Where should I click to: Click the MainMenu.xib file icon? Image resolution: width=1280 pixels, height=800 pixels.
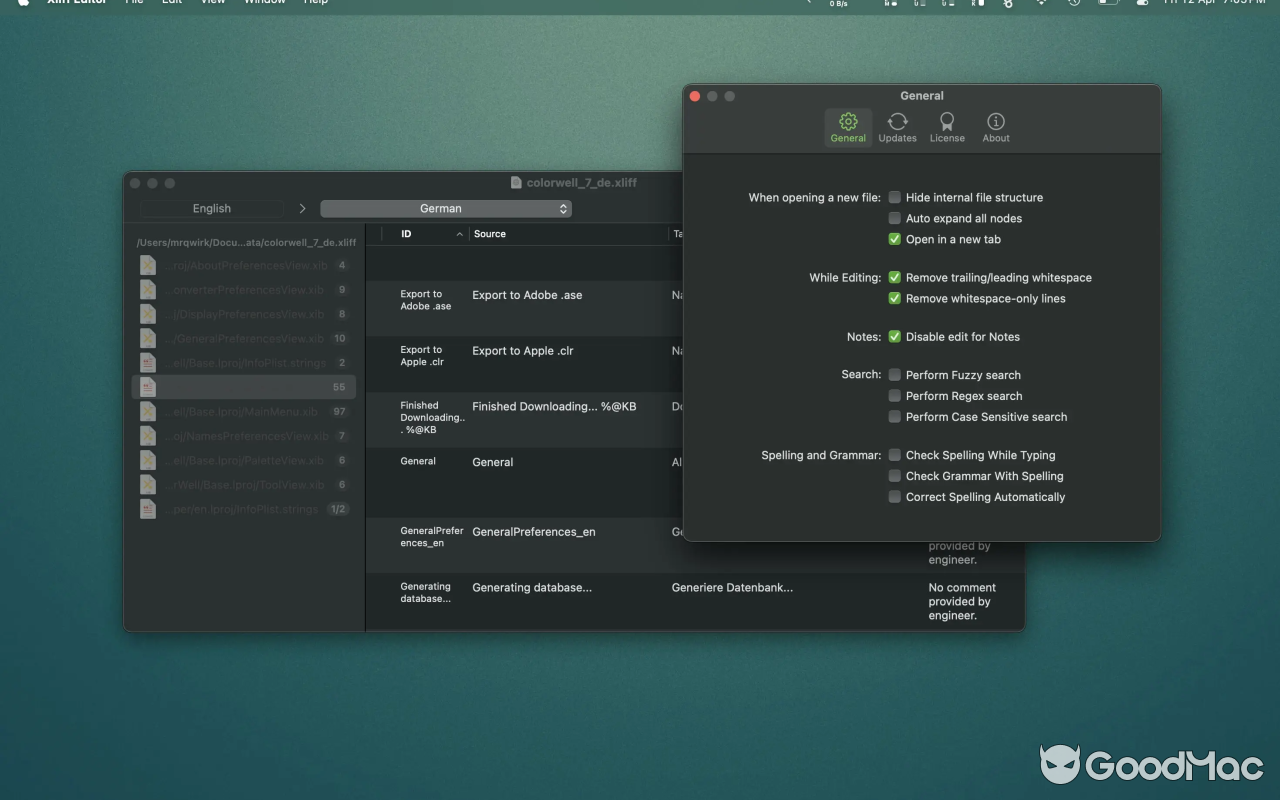pyautogui.click(x=147, y=411)
